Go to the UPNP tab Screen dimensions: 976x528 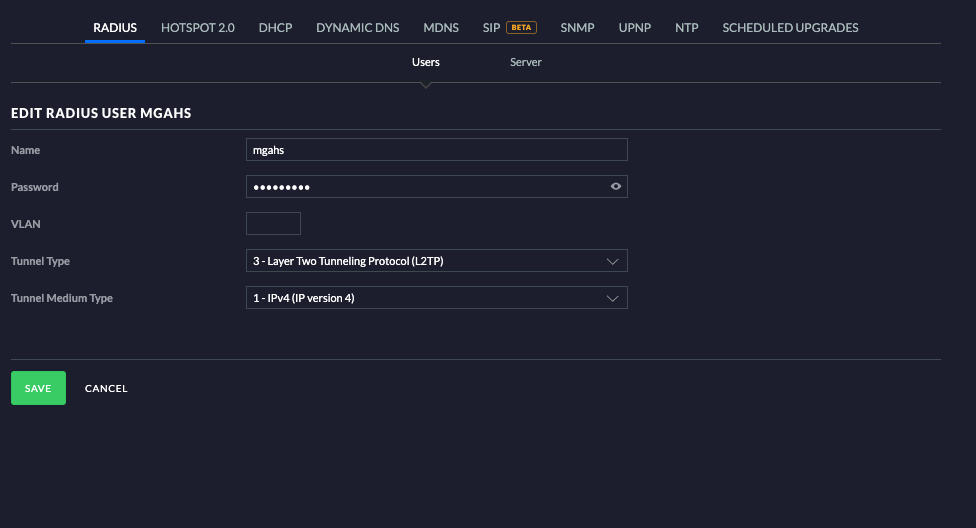coord(634,28)
